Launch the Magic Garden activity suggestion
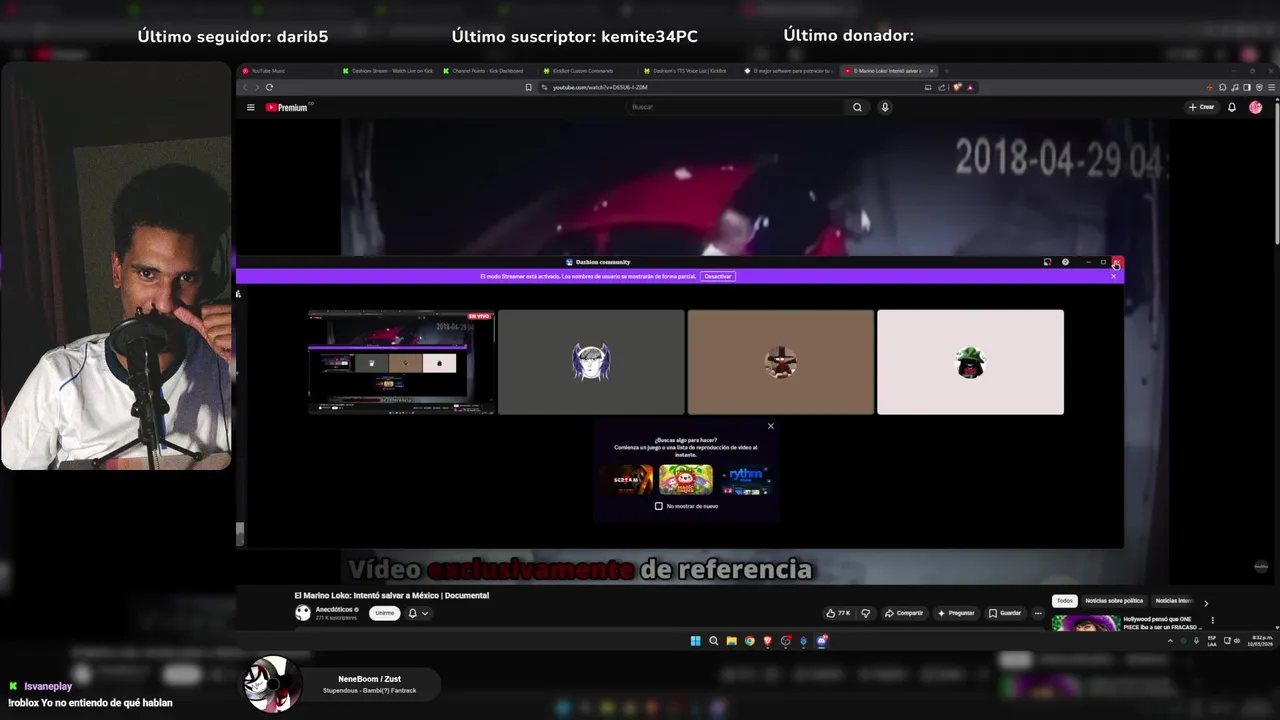This screenshot has height=720, width=1280. 686,480
